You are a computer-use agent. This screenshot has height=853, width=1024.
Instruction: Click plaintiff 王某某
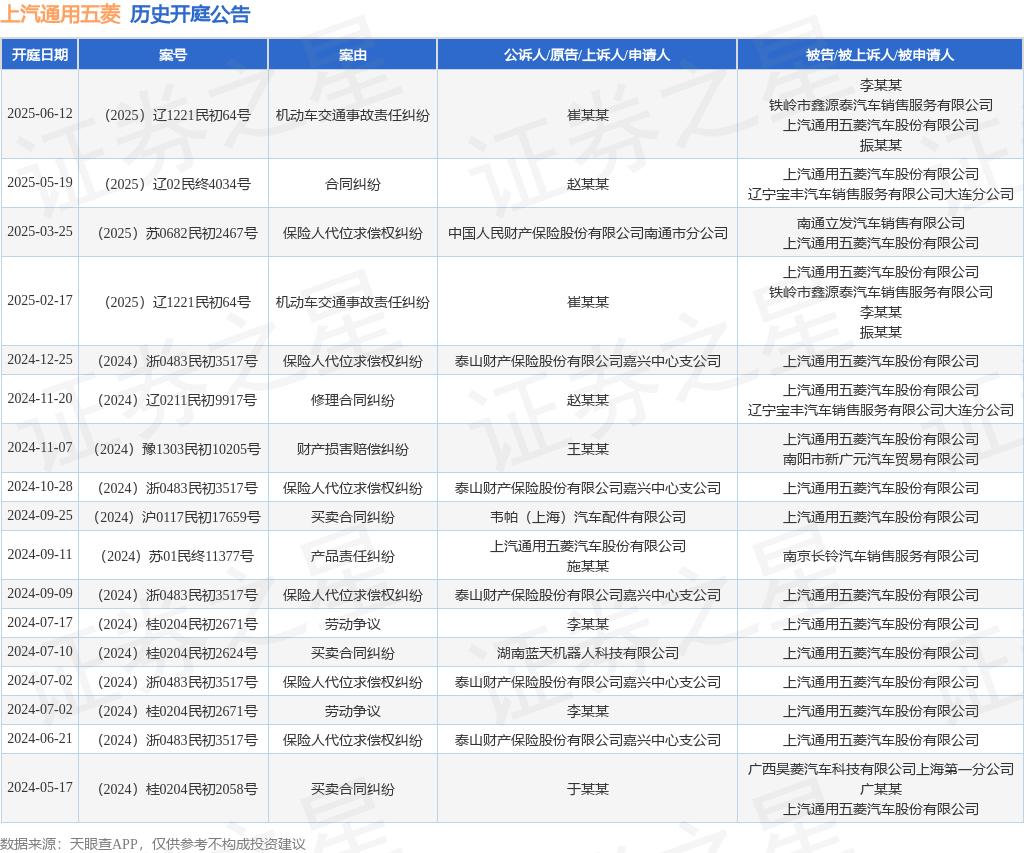point(588,449)
